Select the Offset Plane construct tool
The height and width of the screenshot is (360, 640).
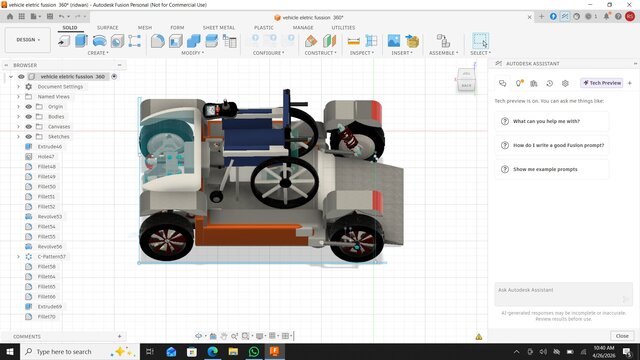[x=311, y=41]
